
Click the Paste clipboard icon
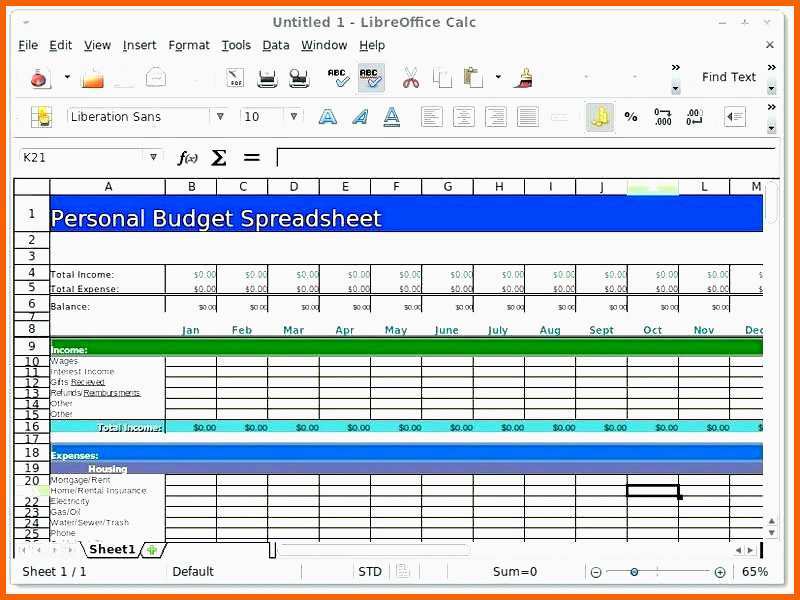point(473,78)
